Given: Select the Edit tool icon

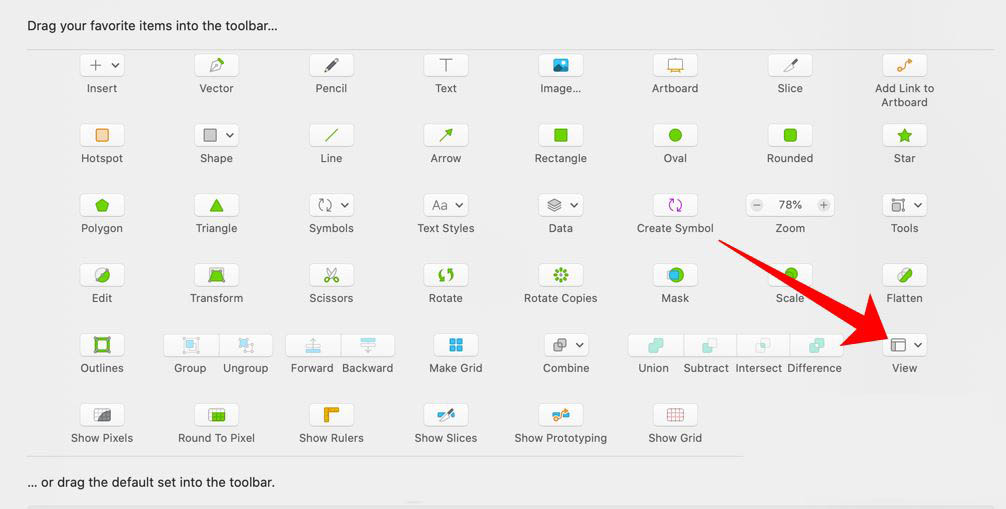Looking at the screenshot, I should point(102,275).
